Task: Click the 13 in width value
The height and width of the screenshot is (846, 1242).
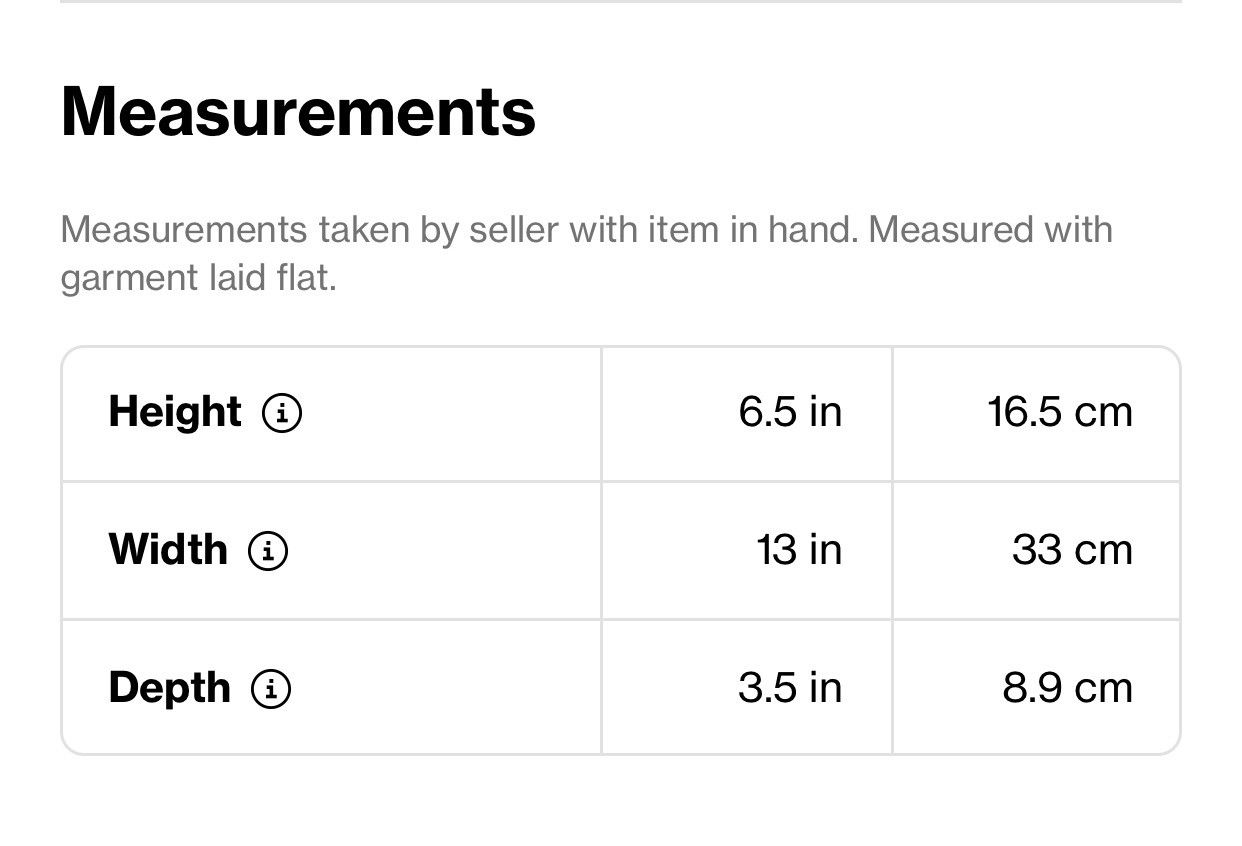Action: tap(799, 550)
